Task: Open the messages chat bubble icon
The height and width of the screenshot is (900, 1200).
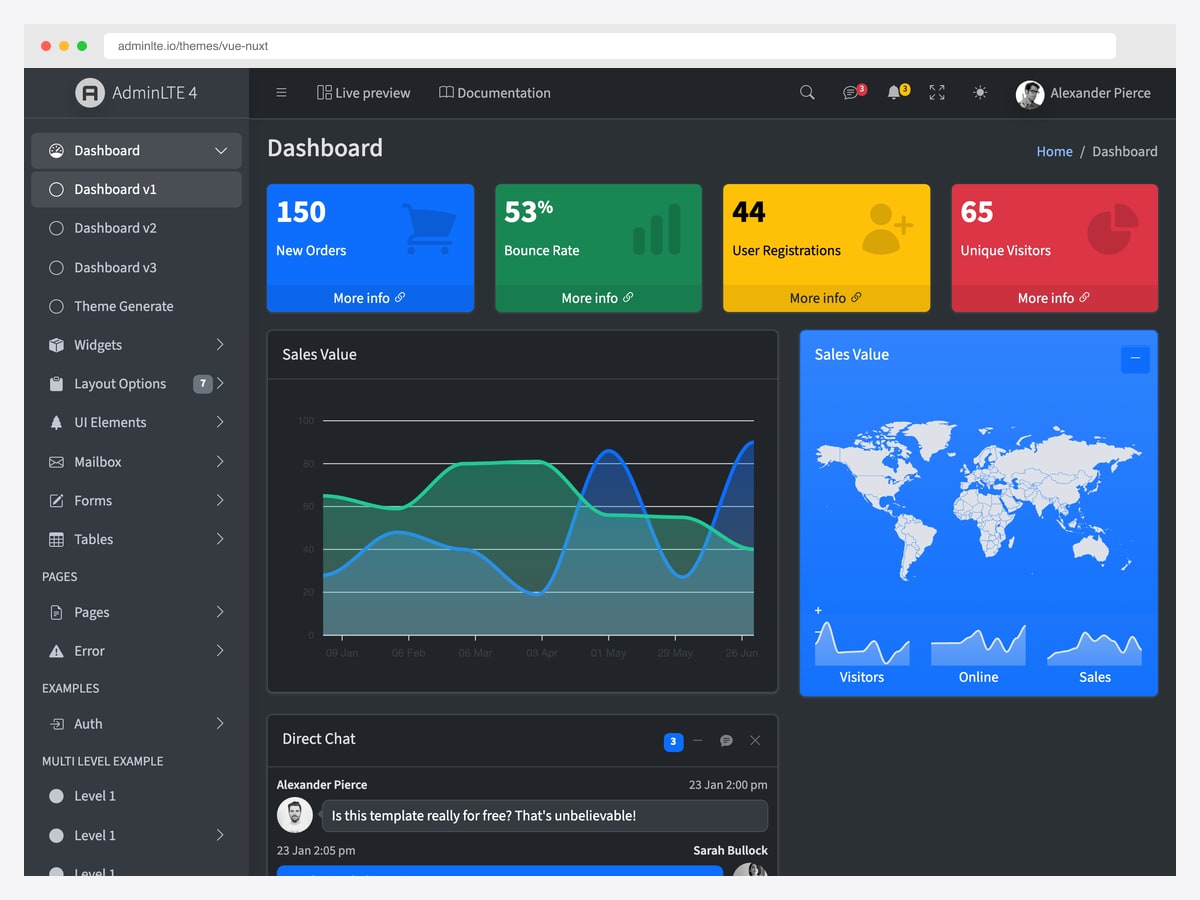Action: point(850,92)
